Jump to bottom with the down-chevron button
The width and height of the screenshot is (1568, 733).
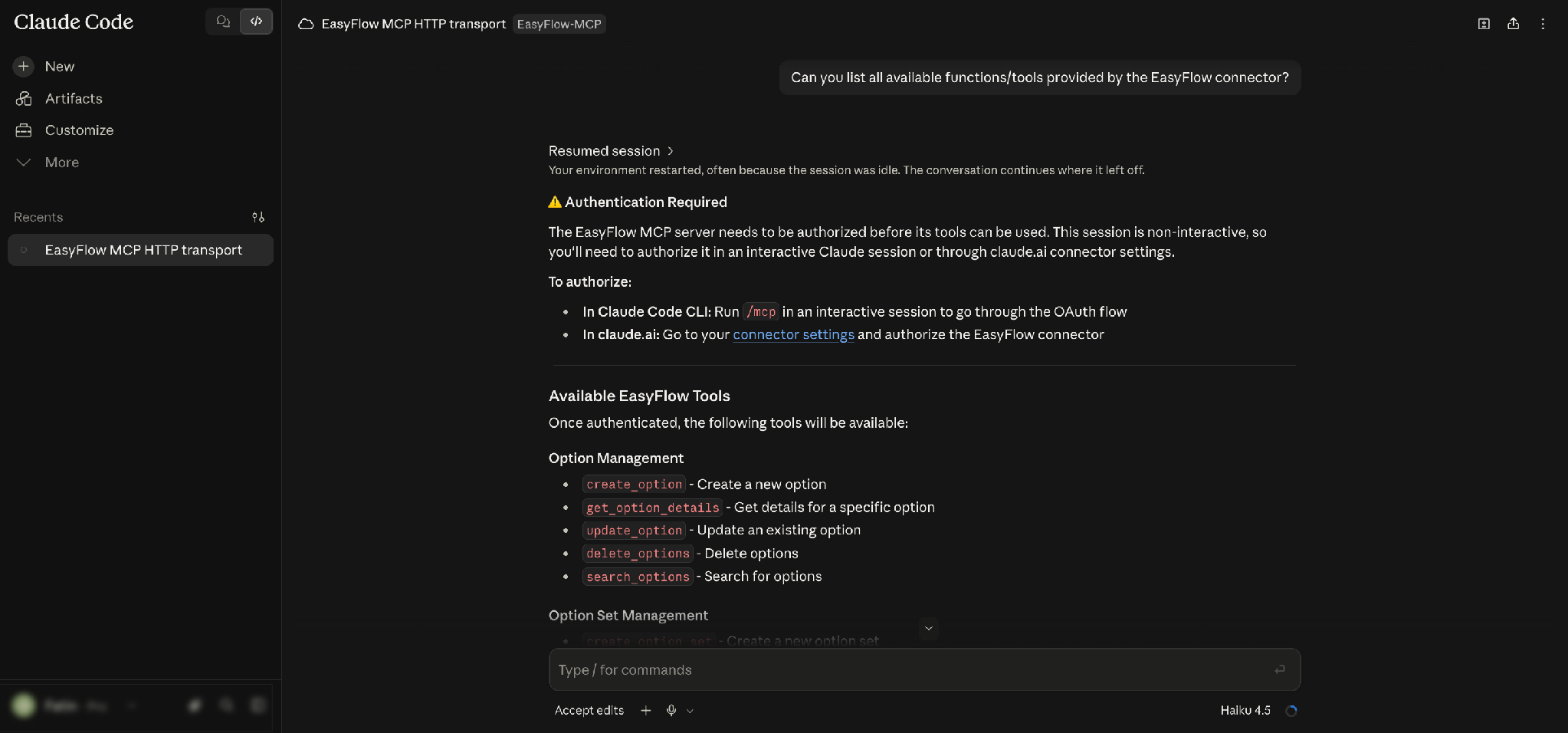[x=929, y=629]
